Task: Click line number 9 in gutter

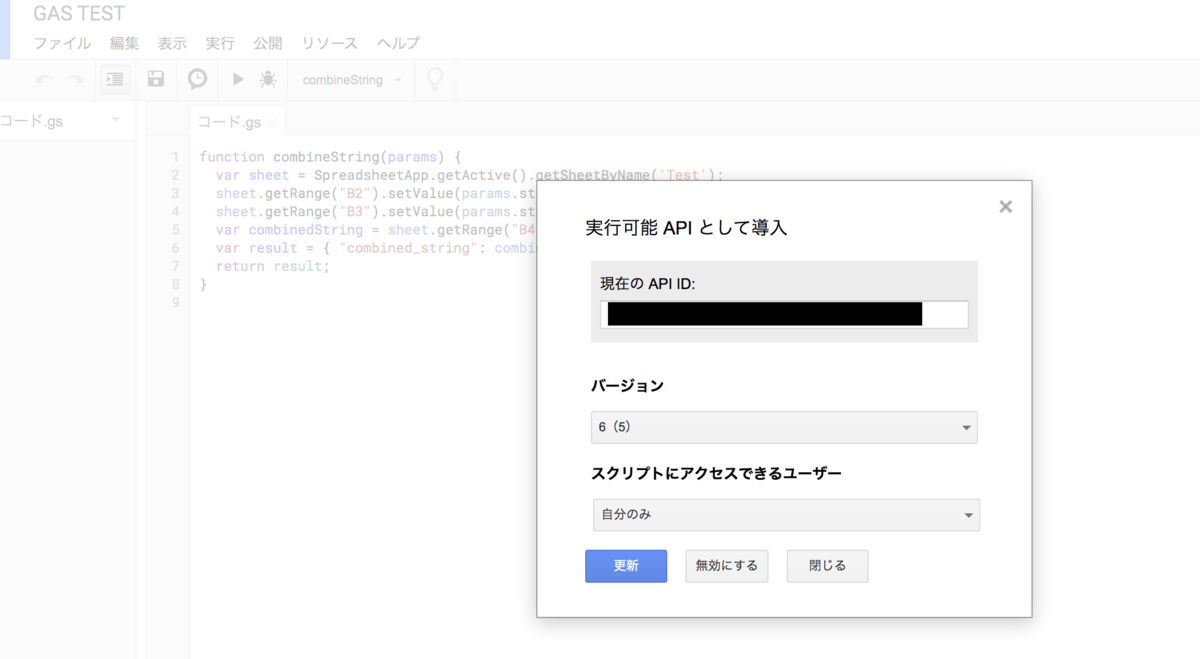Action: (x=176, y=302)
